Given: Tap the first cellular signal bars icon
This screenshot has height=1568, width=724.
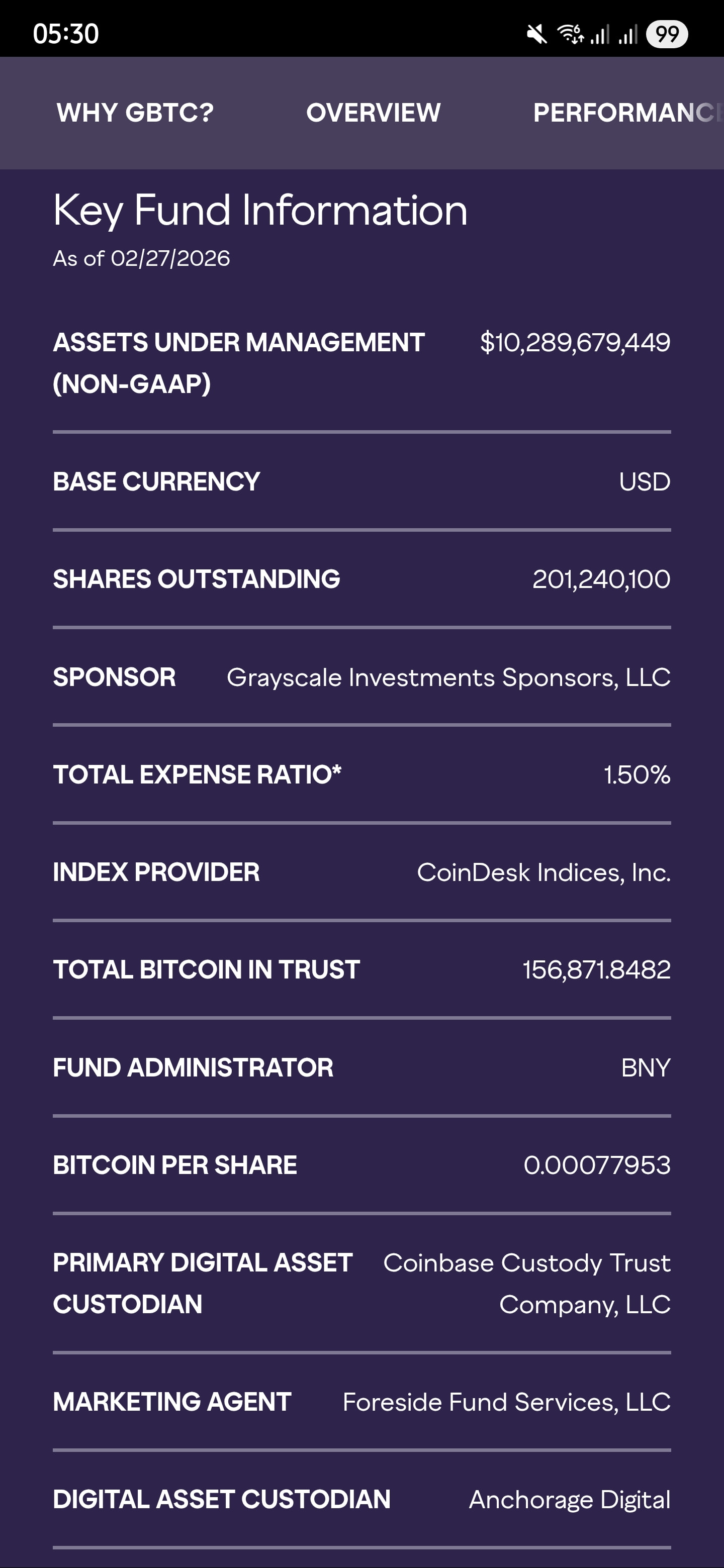Looking at the screenshot, I should click(x=600, y=34).
